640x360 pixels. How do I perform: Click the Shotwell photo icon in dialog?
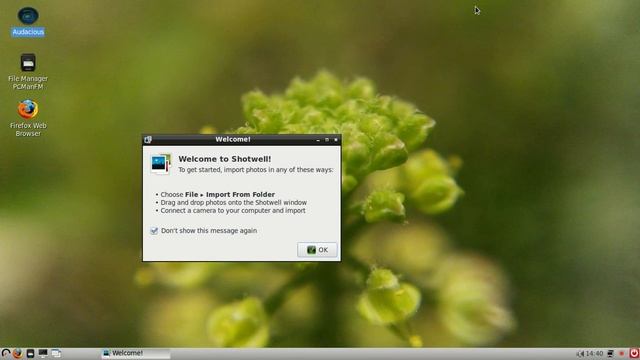pyautogui.click(x=160, y=164)
